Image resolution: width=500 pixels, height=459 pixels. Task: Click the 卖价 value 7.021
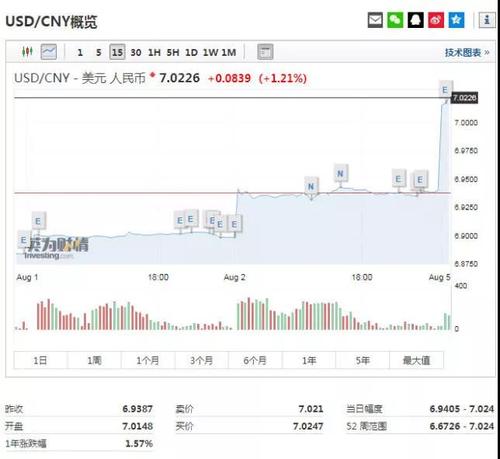click(311, 409)
